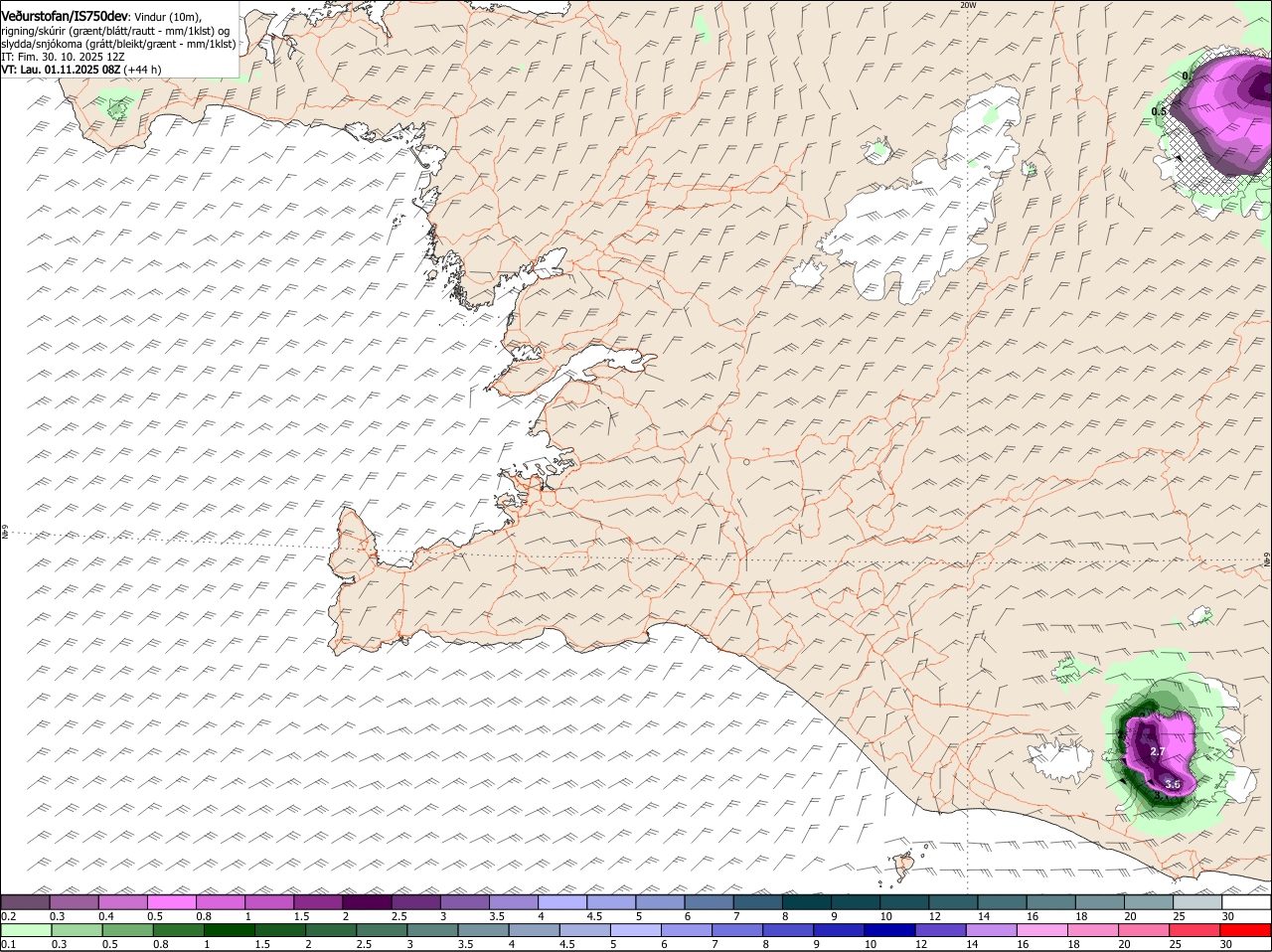Click the '(+44 h)' forecast offset text

point(143,70)
